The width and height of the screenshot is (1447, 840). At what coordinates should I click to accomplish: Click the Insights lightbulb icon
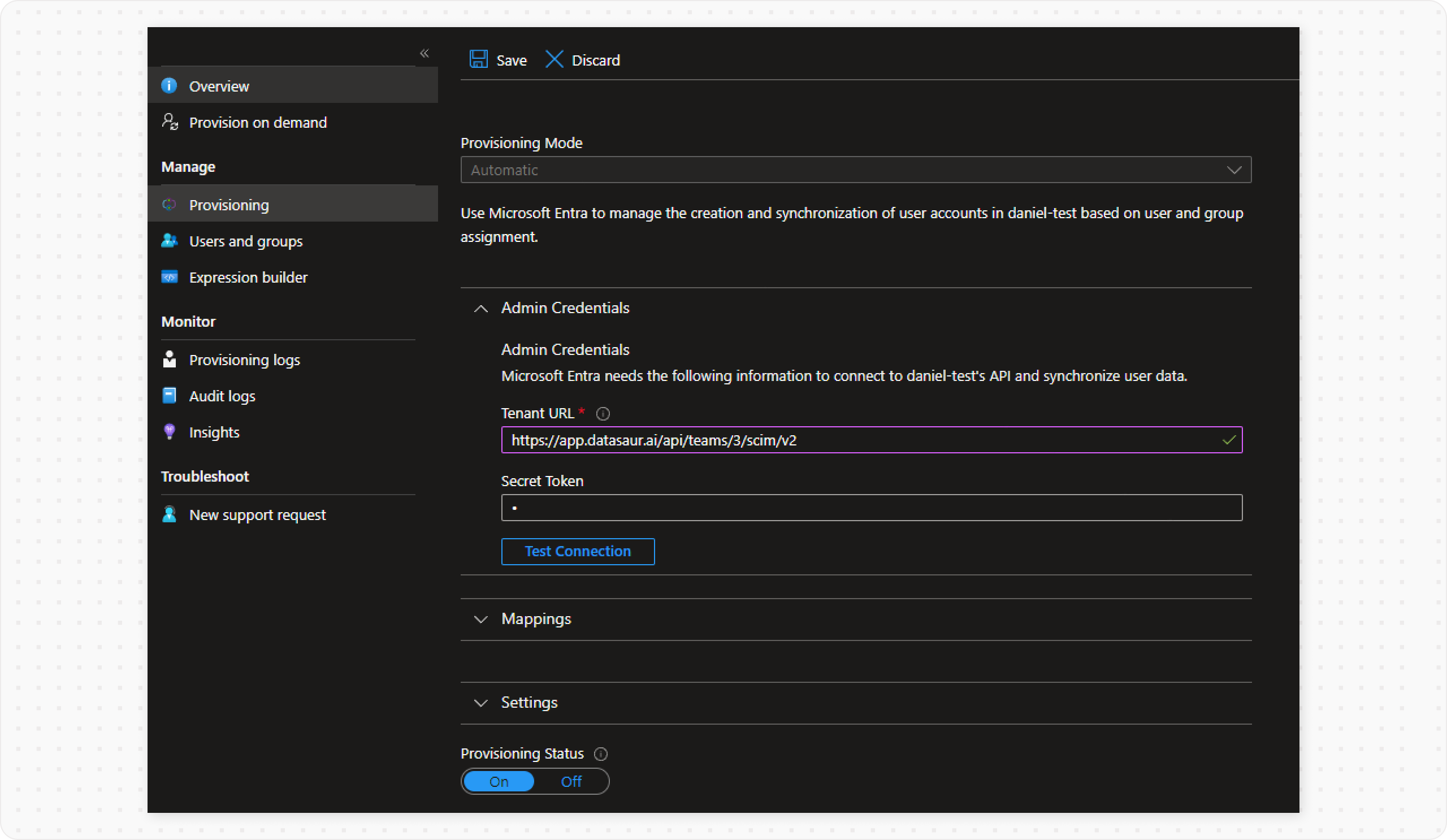170,432
